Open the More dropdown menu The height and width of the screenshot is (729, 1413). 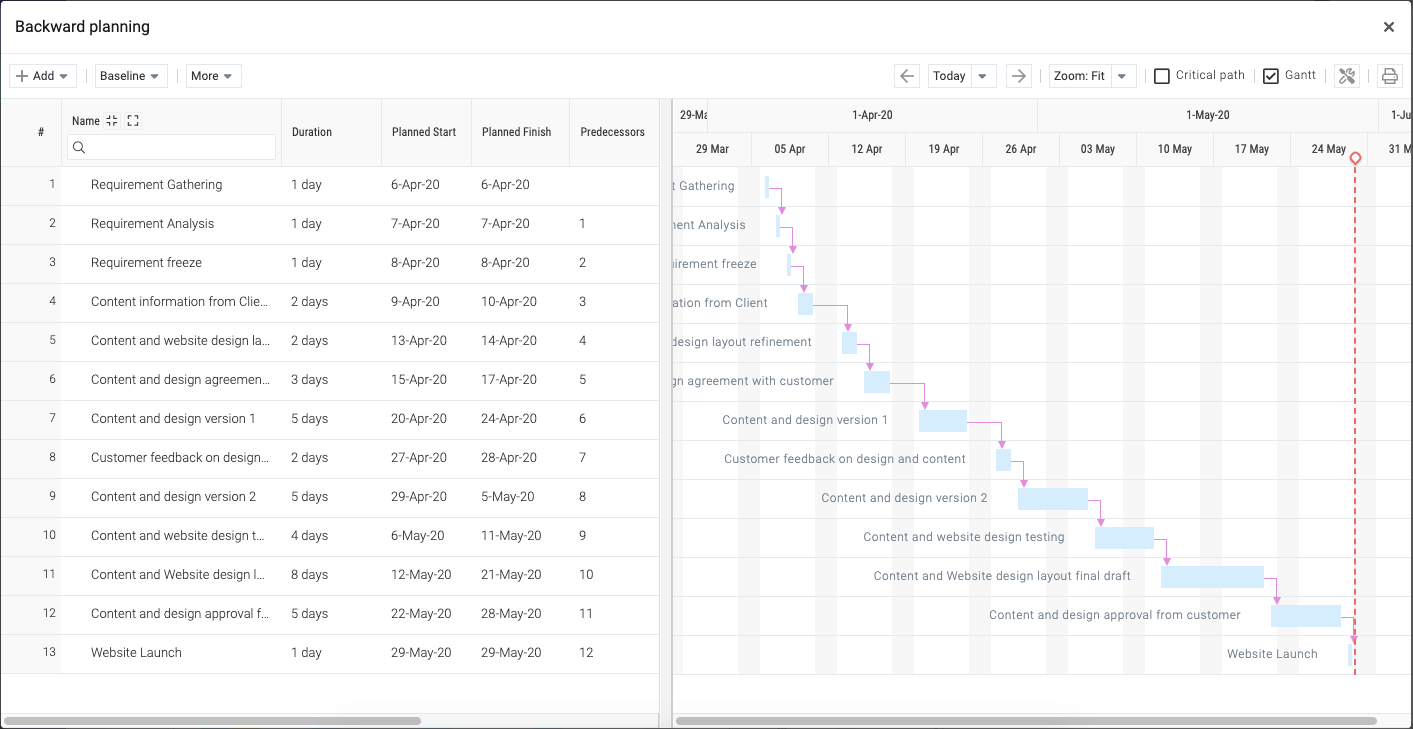click(x=213, y=76)
